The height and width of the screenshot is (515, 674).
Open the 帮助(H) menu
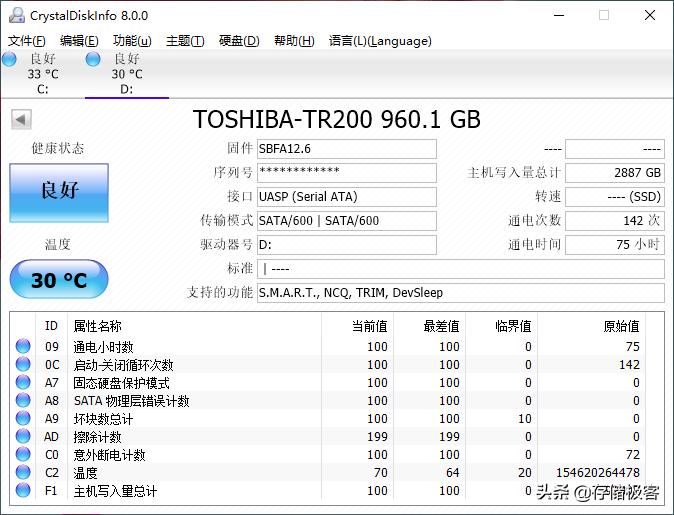point(294,41)
